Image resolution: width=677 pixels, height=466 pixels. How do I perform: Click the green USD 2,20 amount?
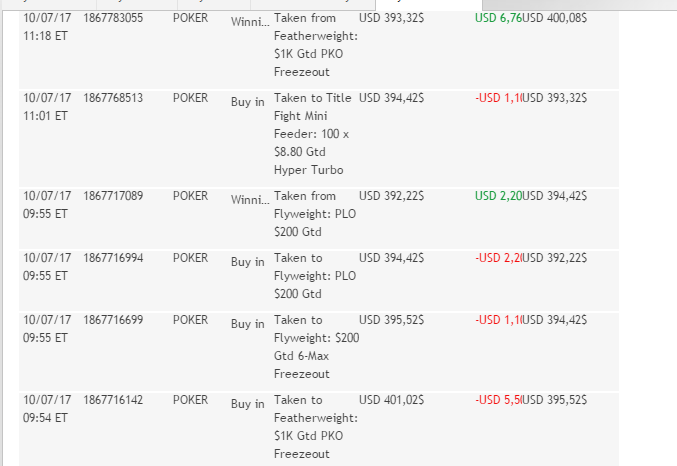pos(498,196)
